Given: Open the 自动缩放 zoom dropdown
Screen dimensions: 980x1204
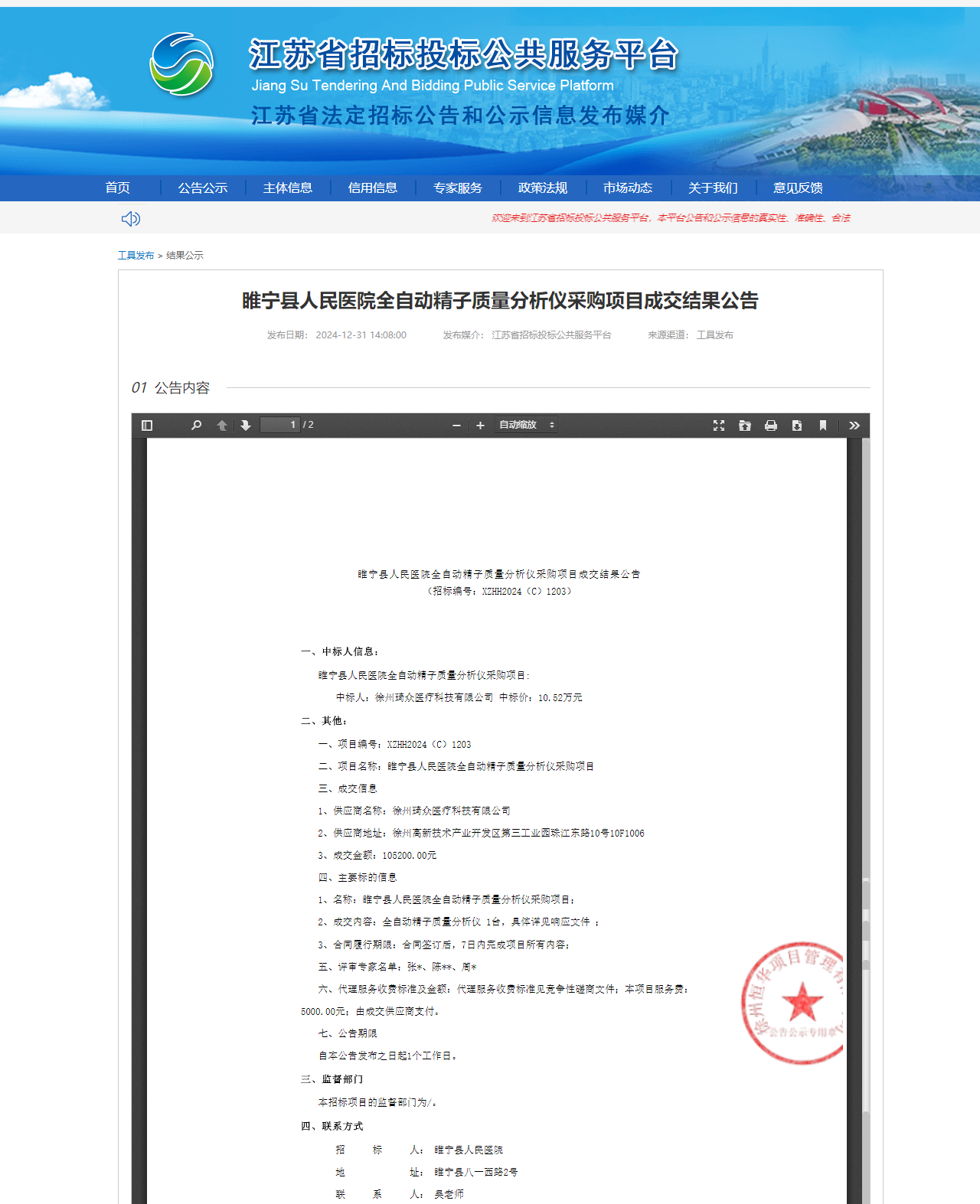Looking at the screenshot, I should click(526, 425).
